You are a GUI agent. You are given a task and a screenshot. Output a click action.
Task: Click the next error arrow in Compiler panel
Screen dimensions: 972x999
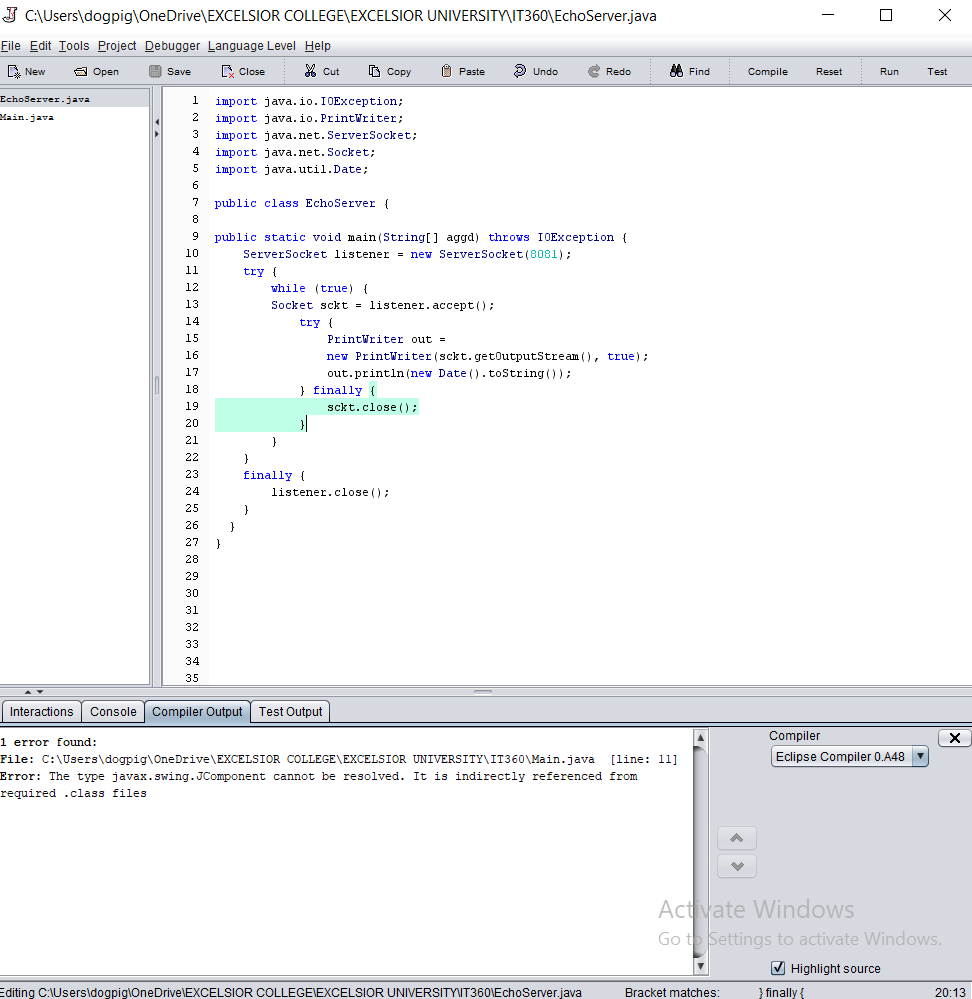pyautogui.click(x=736, y=866)
